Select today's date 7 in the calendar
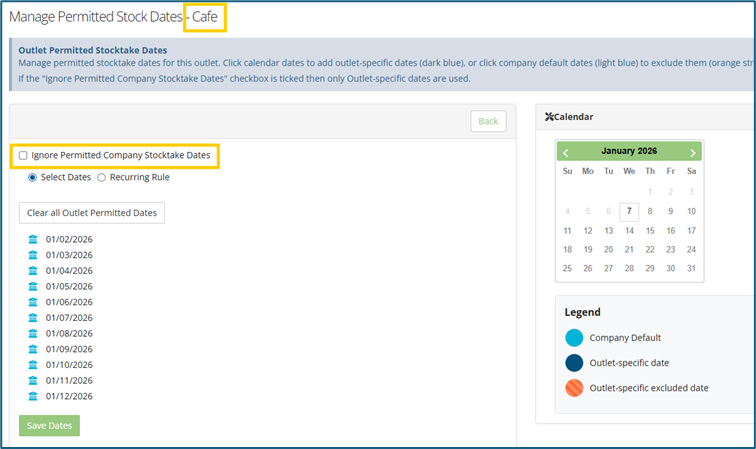 (x=629, y=211)
